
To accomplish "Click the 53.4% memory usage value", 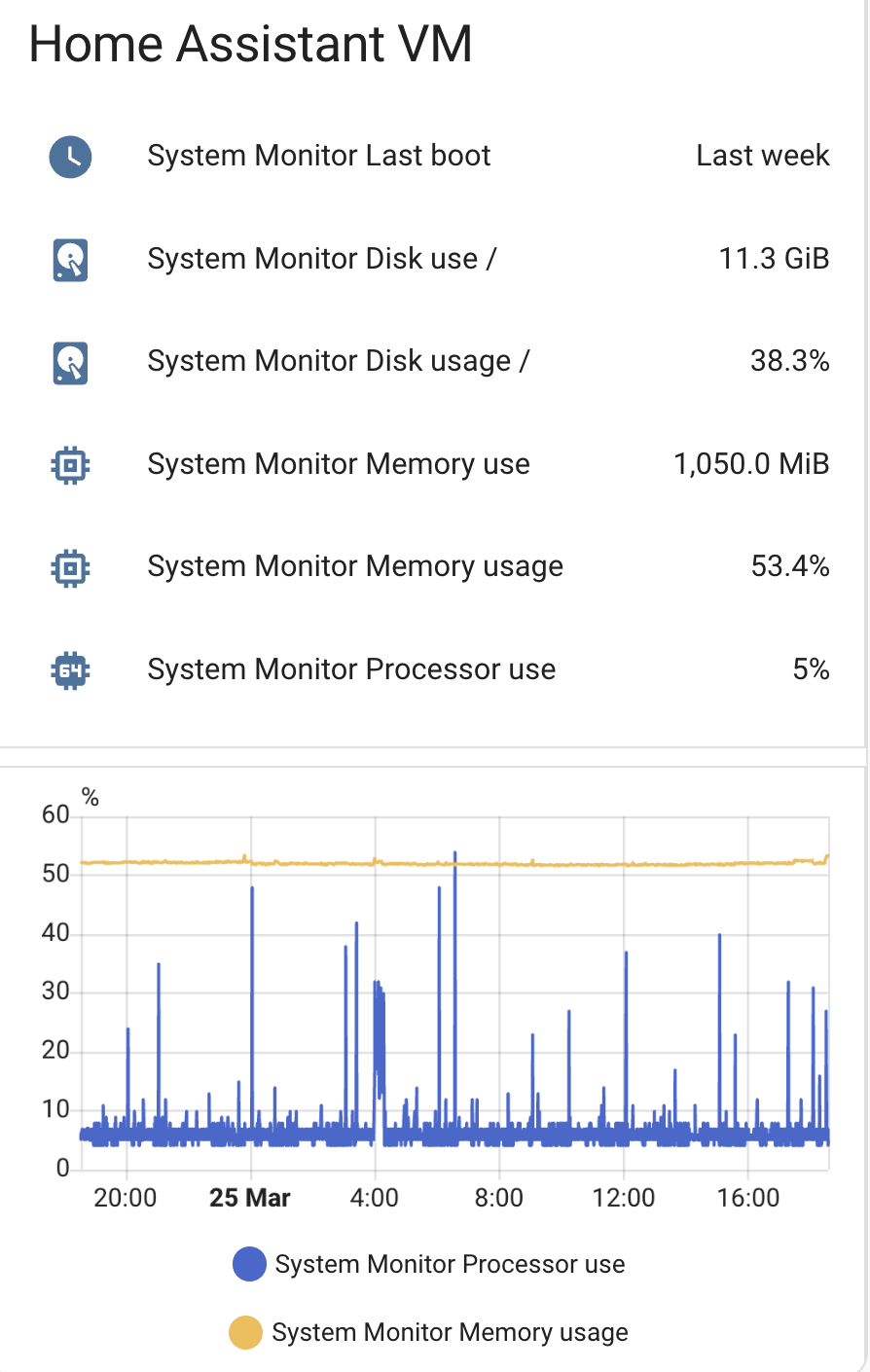I will click(x=789, y=566).
